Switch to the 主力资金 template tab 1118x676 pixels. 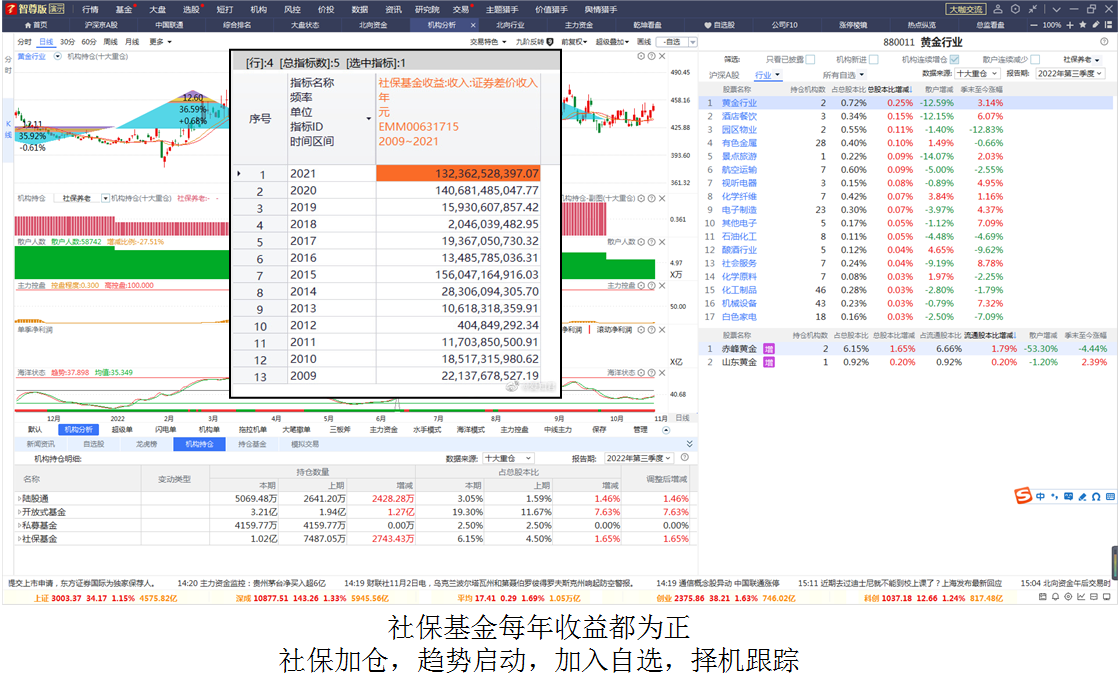click(384, 429)
